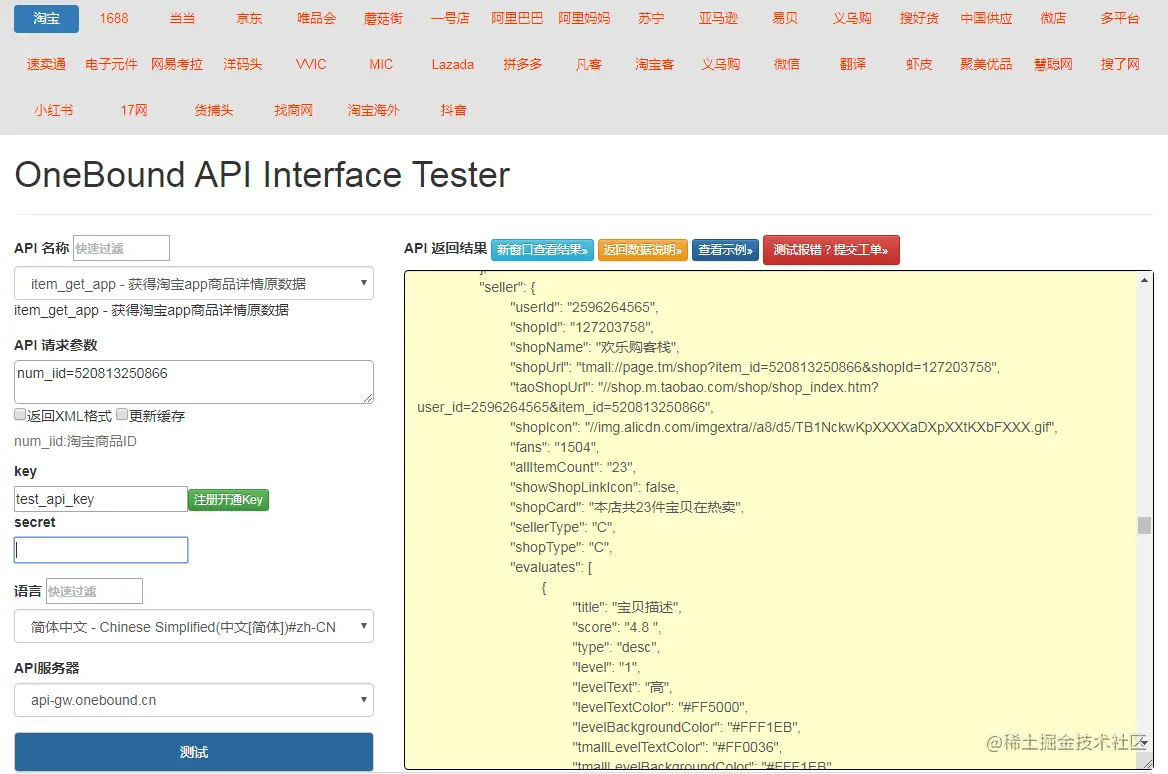Image resolution: width=1168 pixels, height=774 pixels.
Task: Click the "score": "4.8" line
Action: 616,627
